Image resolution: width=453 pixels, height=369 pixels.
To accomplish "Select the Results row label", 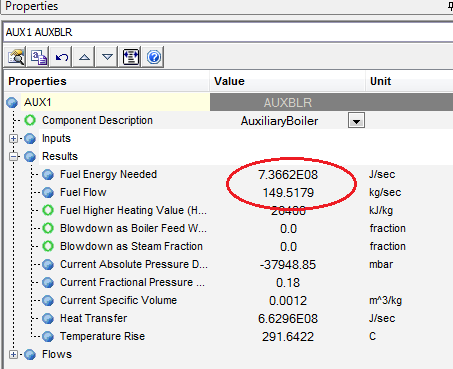I will [60, 156].
